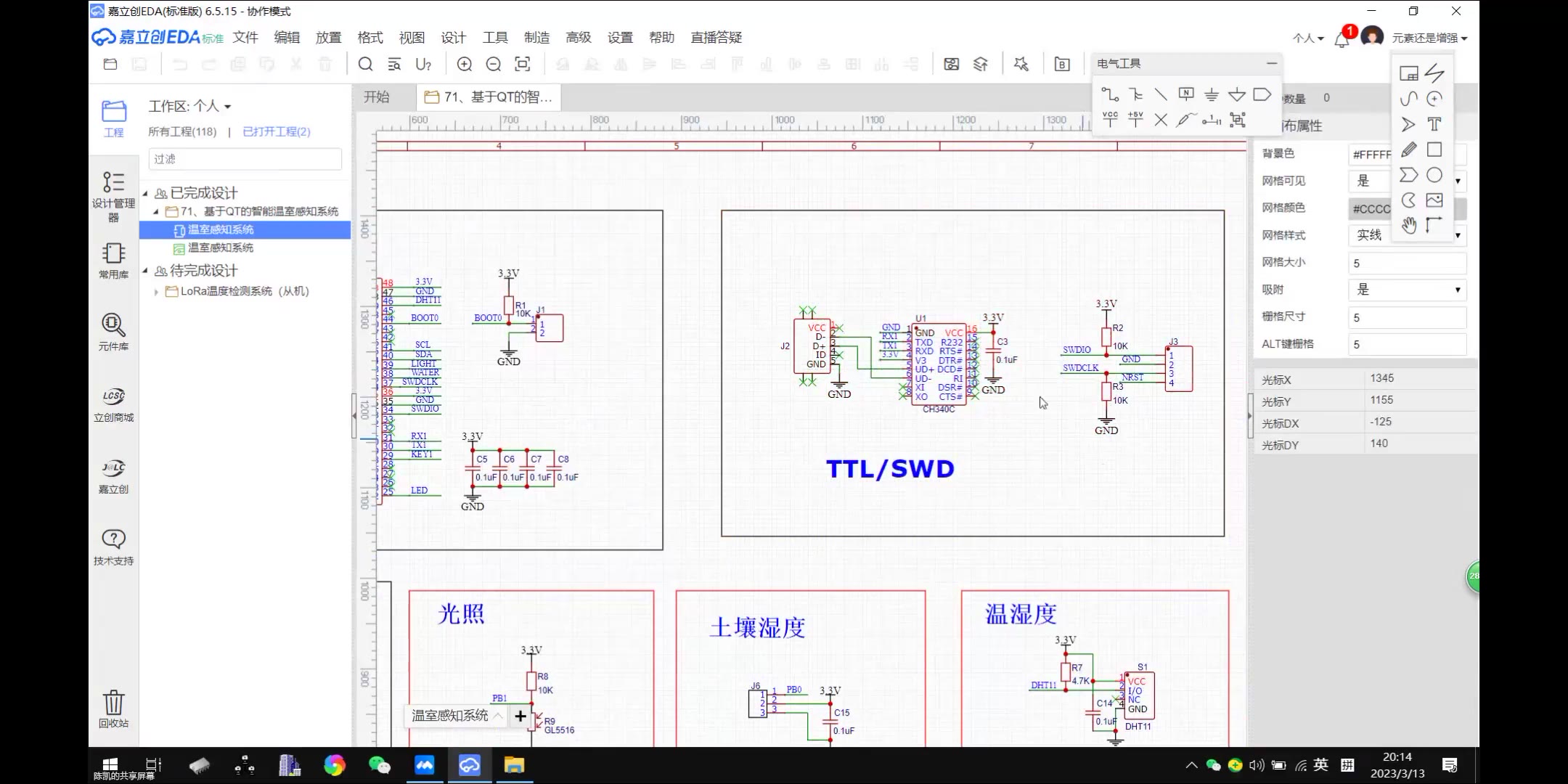Click the zoom-to-fit screen icon
This screenshot has width=1568, height=784.
[x=524, y=65]
